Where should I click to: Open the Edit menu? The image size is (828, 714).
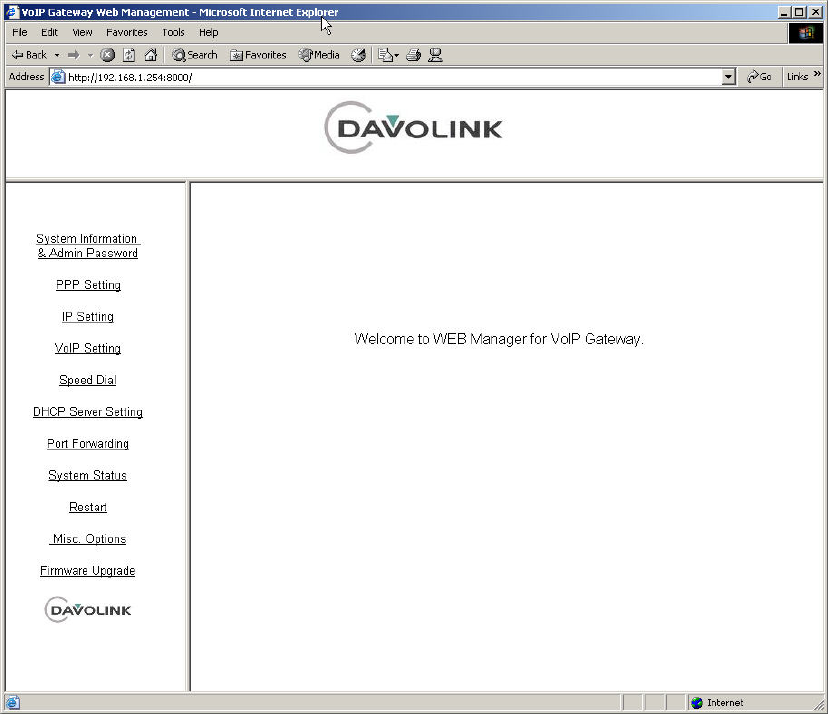point(49,33)
